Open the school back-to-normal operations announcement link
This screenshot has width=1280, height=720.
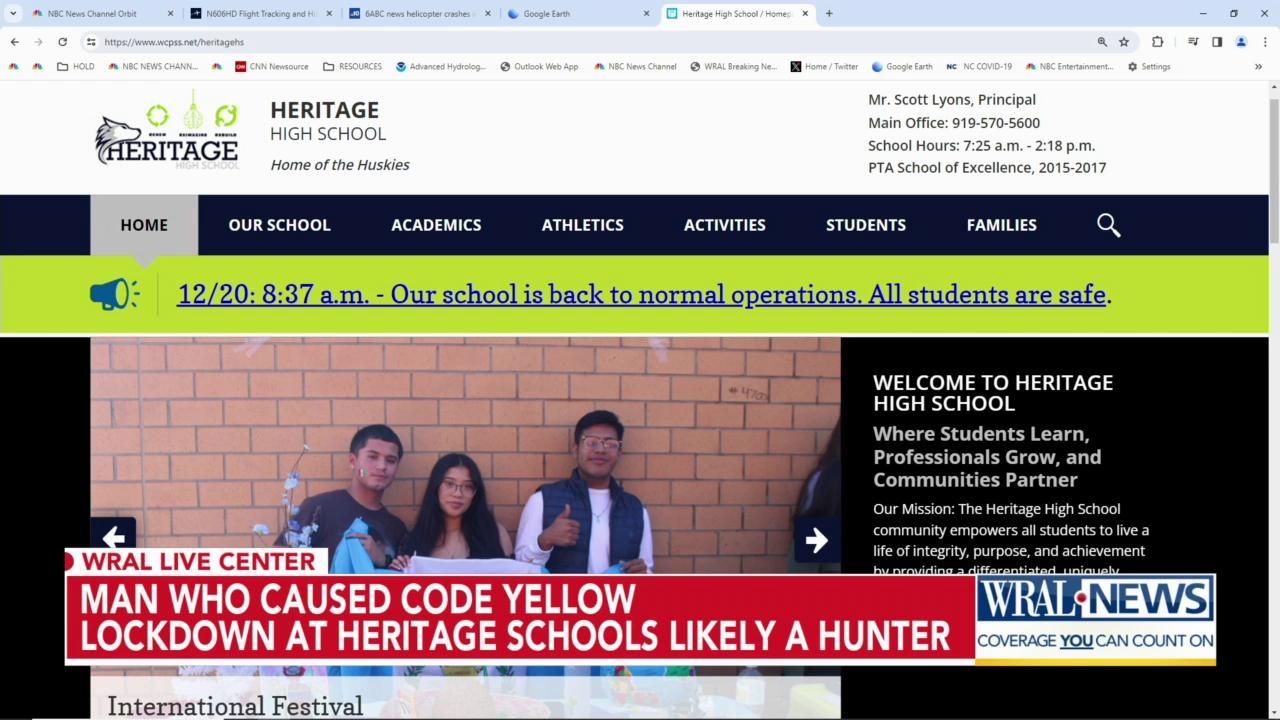(641, 294)
